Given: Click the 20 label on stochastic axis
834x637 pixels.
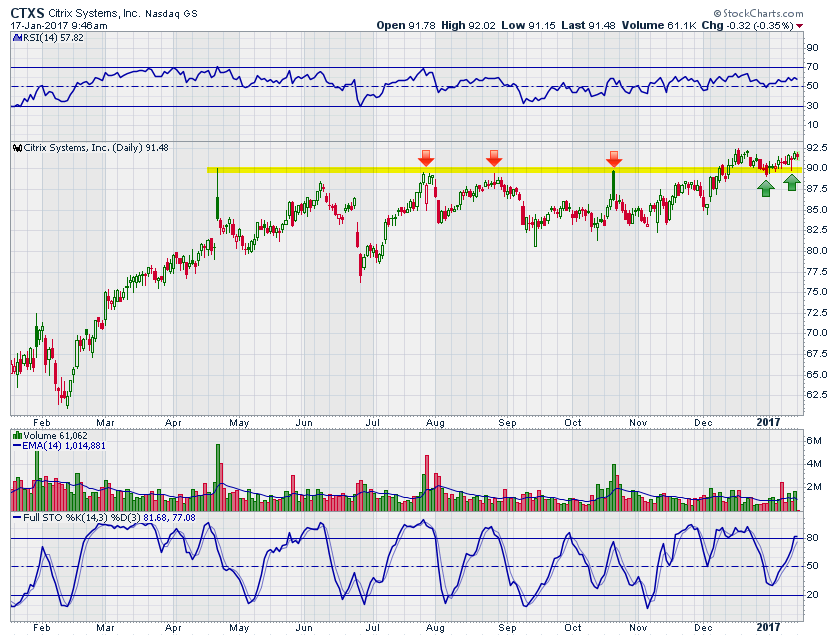Looking at the screenshot, I should pyautogui.click(x=812, y=594).
